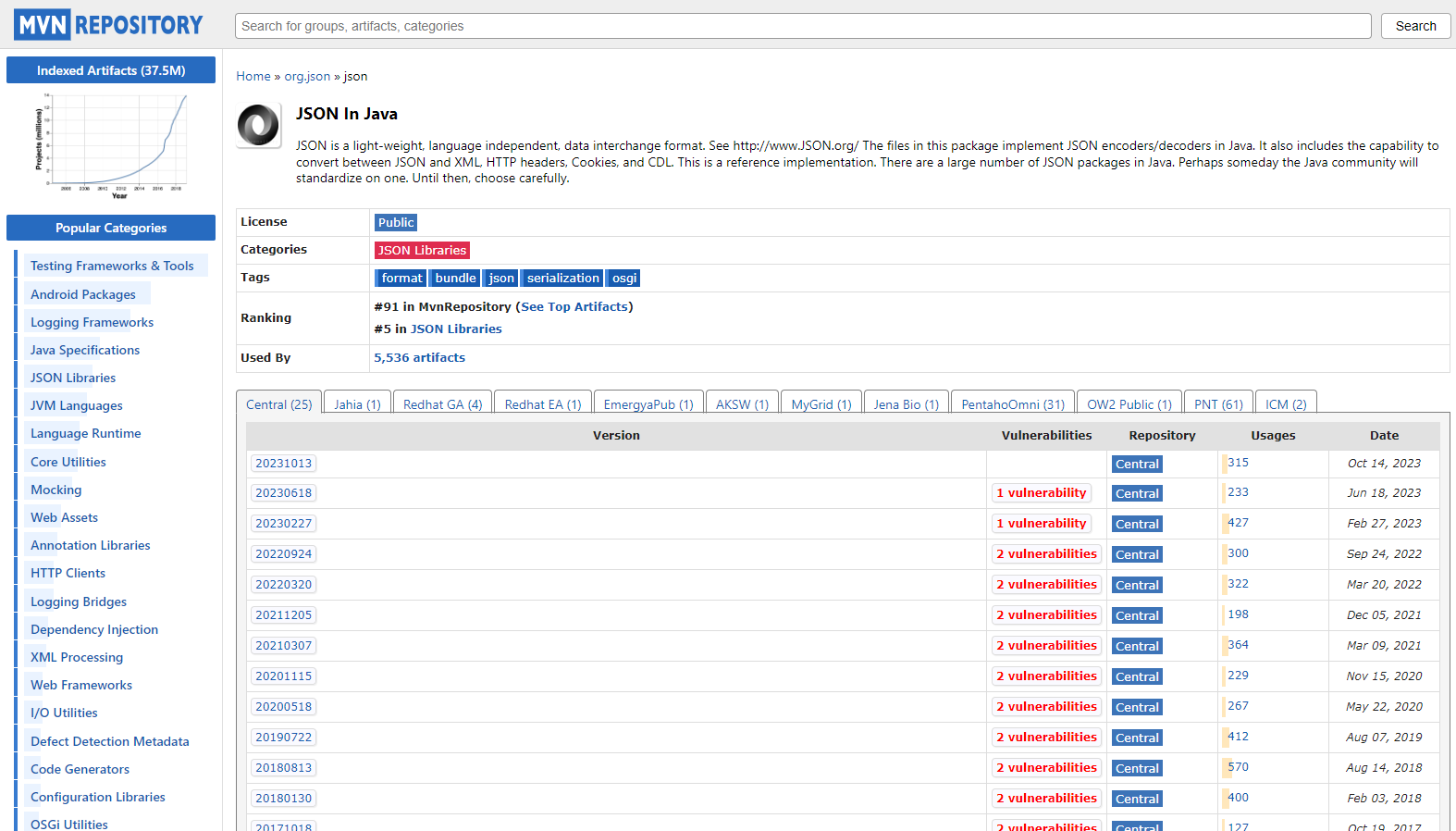This screenshot has width=1456, height=831.
Task: Click the JSON In Java artifact logo
Action: pos(258,125)
